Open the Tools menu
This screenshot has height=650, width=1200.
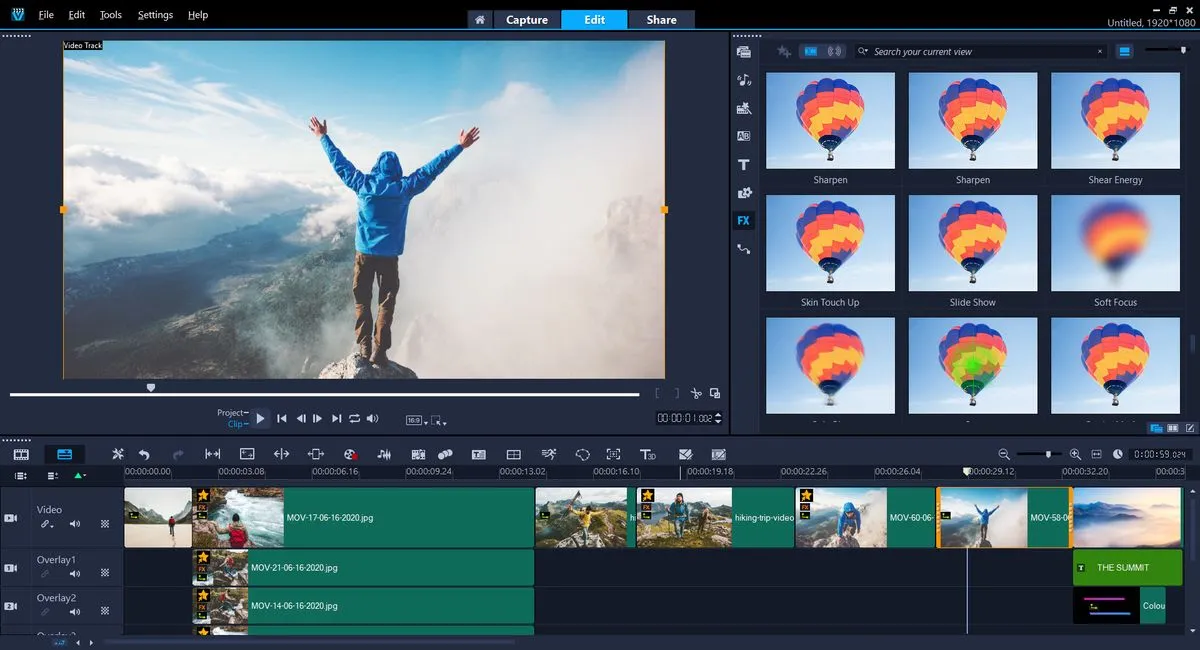110,14
